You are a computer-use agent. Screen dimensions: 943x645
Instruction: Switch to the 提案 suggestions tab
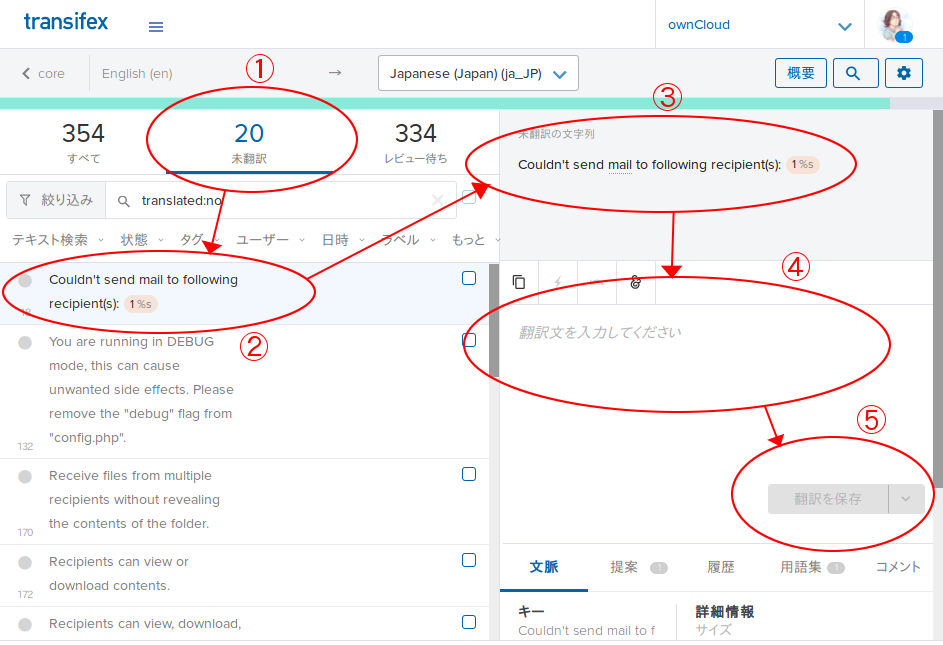[625, 567]
